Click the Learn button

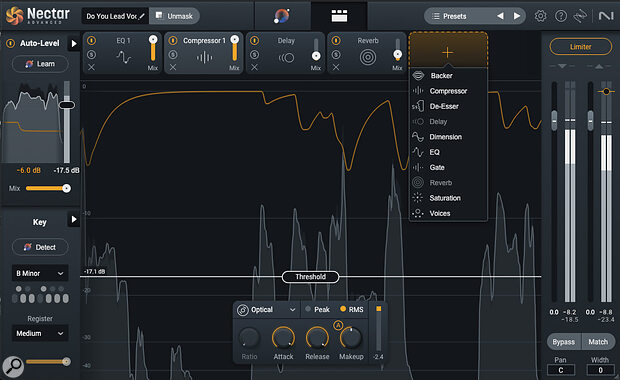(x=40, y=64)
